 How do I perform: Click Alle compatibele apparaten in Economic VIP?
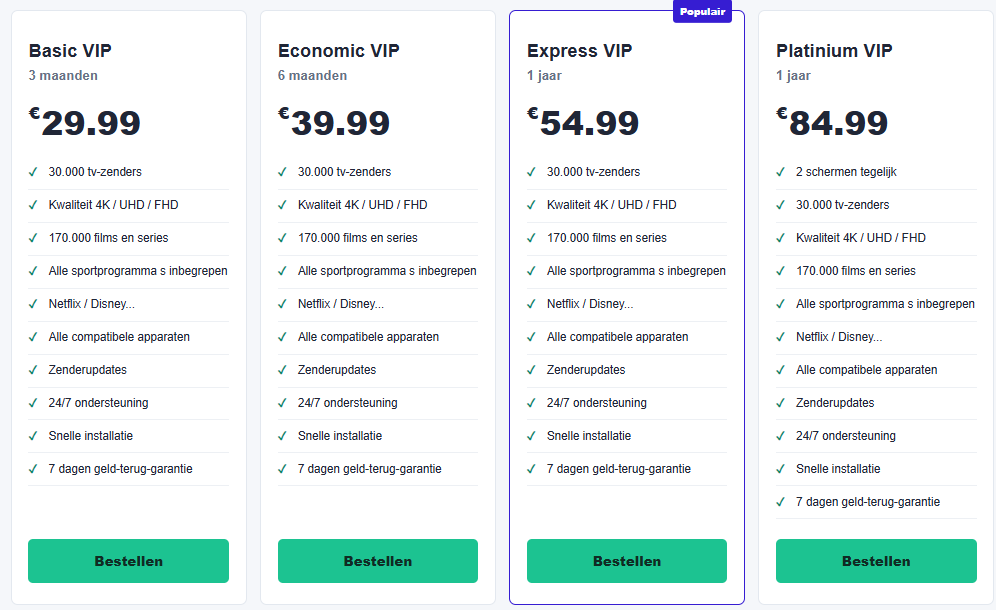coord(368,337)
